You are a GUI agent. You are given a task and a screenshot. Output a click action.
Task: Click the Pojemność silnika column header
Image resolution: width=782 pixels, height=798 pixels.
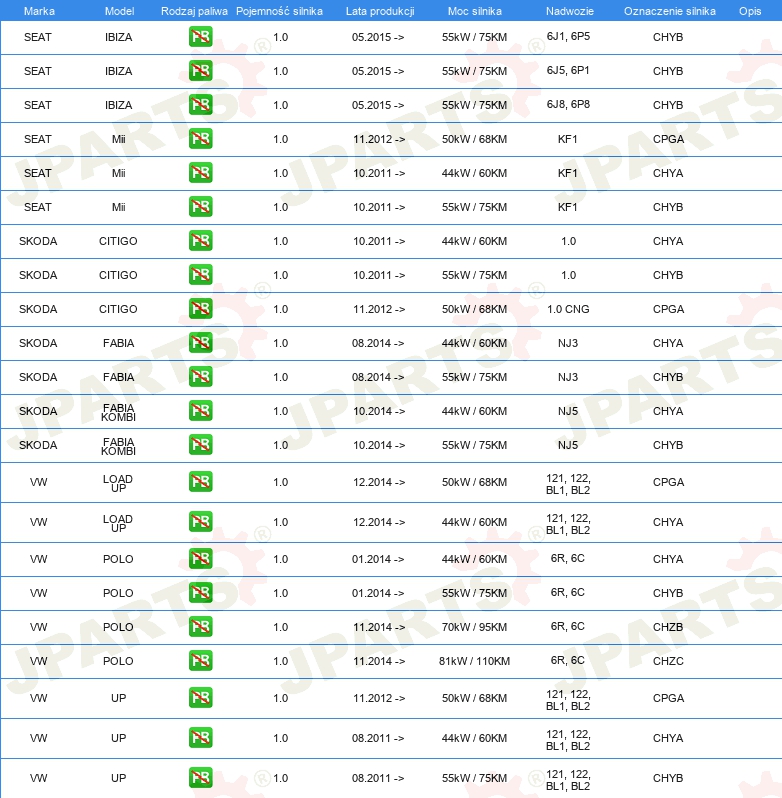coord(279,11)
